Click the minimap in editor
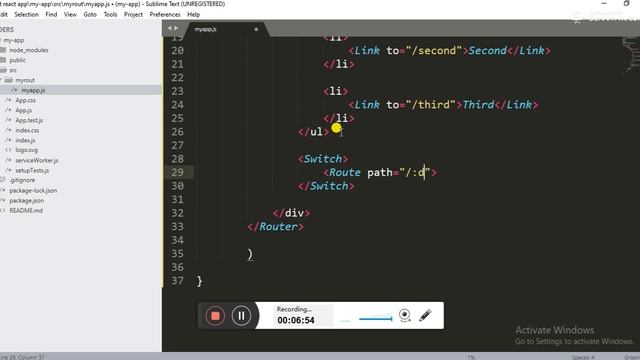 pos(631,55)
